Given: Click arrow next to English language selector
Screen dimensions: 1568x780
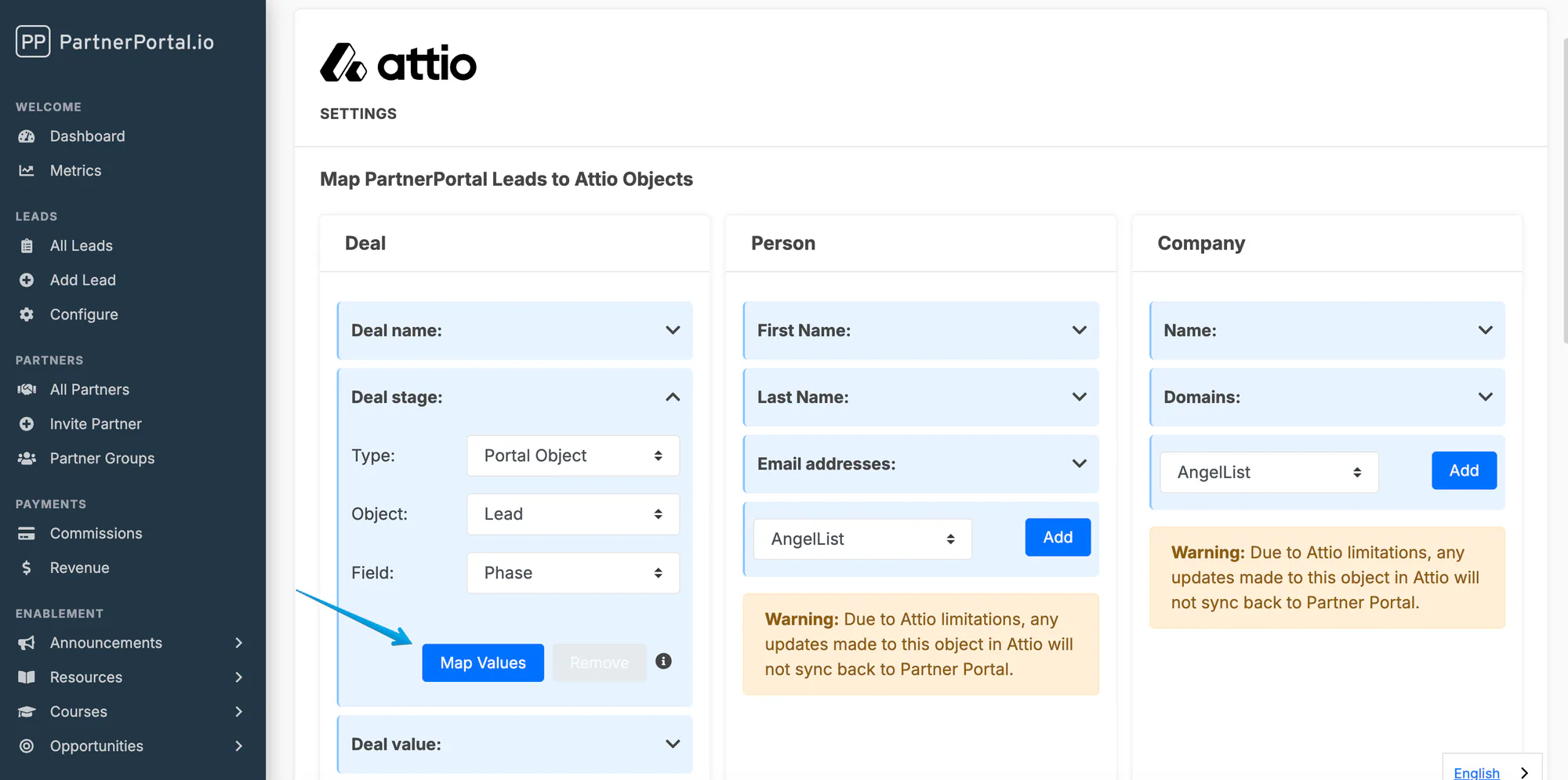Looking at the screenshot, I should click(x=1524, y=773).
